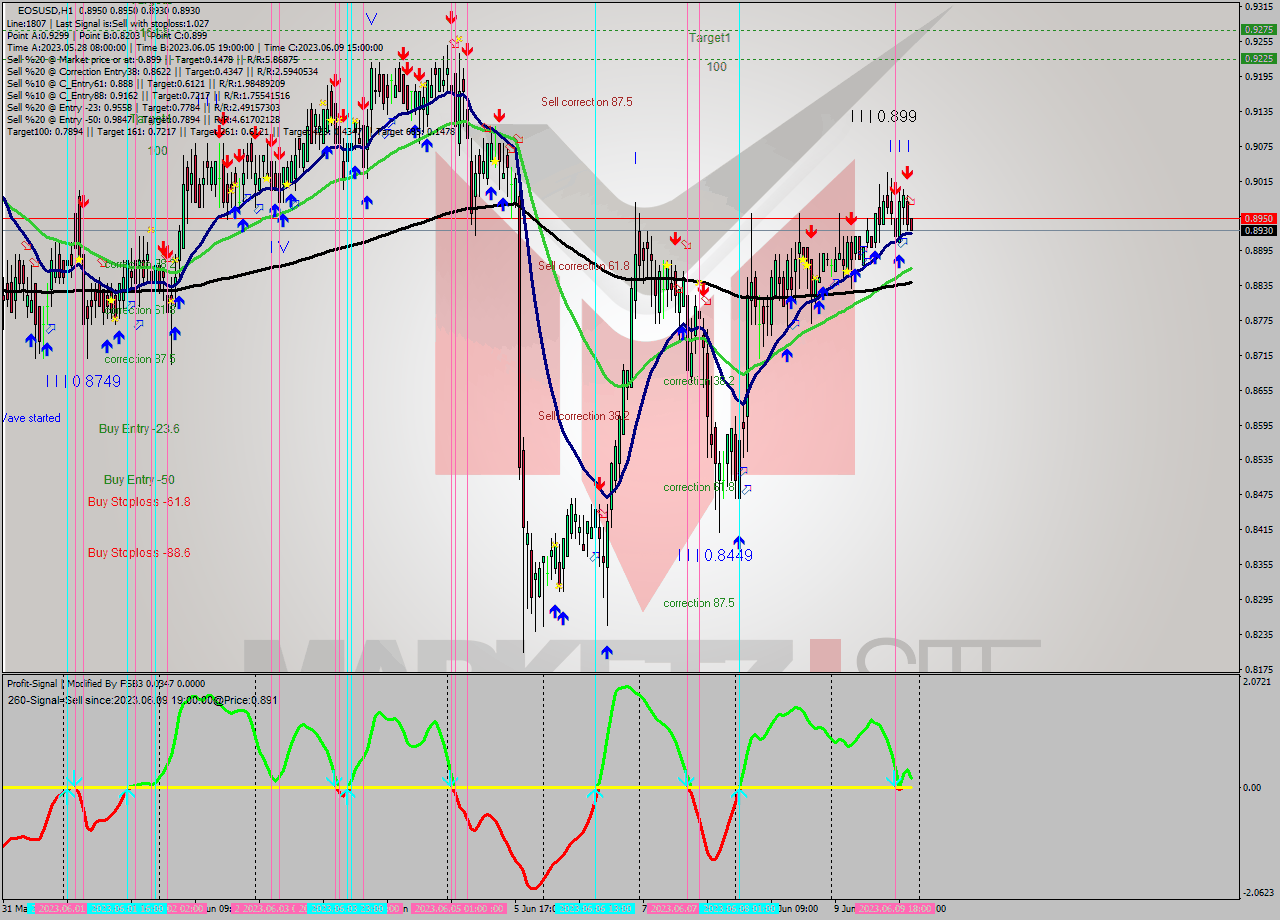The height and width of the screenshot is (920, 1280).
Task: Click the pink '2023.06.07' time label
Action: 675,908
